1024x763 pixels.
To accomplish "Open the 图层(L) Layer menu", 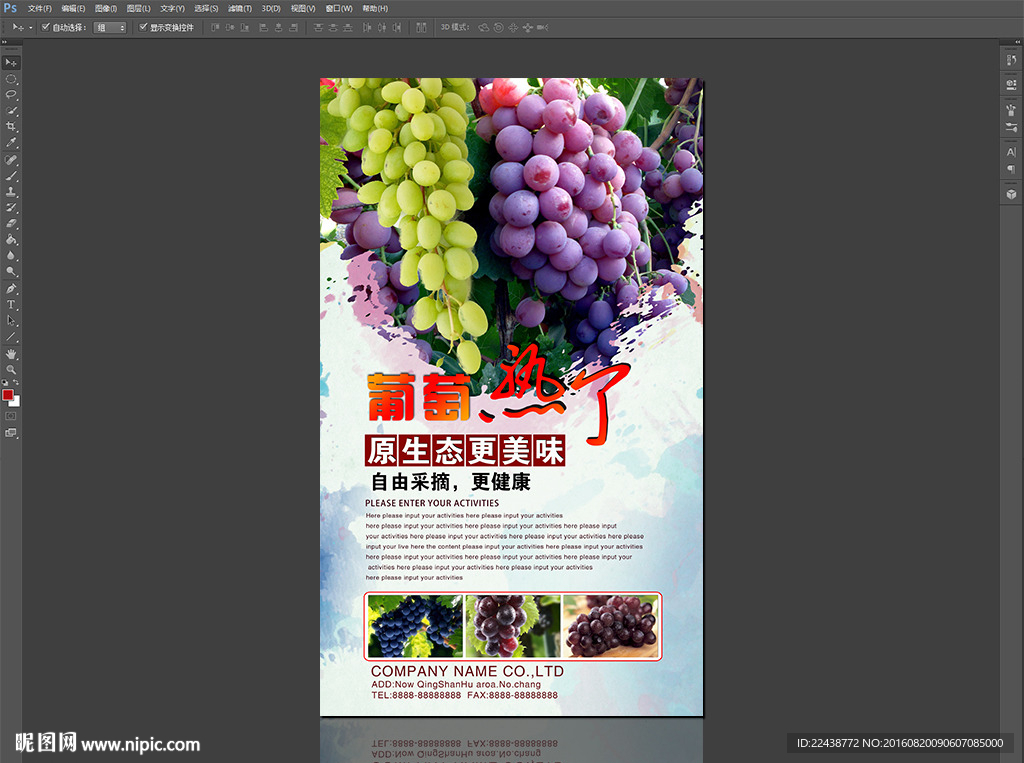I will tap(138, 8).
